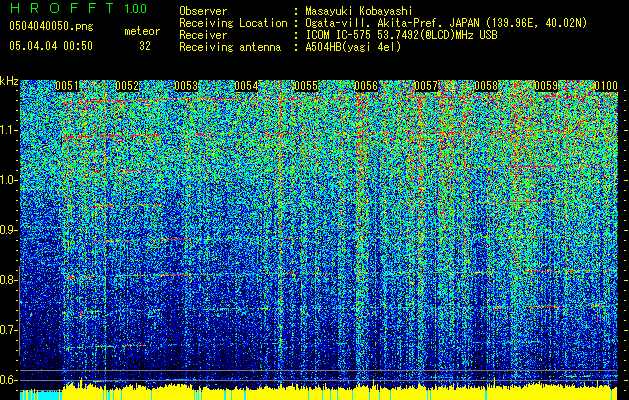The image size is (629, 400).
Task: Click time marker 0055
Action: (306, 86)
